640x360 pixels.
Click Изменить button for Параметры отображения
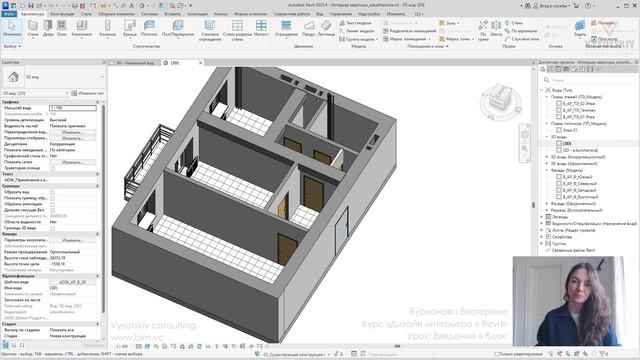point(73,138)
